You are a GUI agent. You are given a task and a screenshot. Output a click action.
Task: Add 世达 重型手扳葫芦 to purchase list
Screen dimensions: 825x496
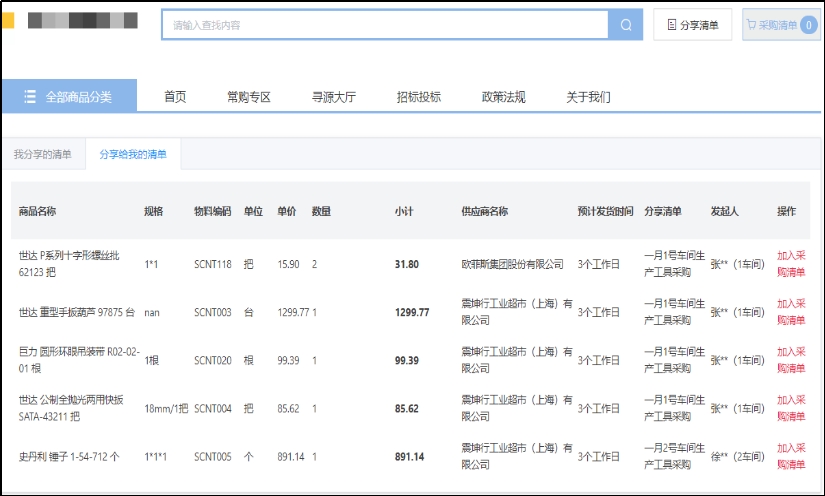(791, 312)
